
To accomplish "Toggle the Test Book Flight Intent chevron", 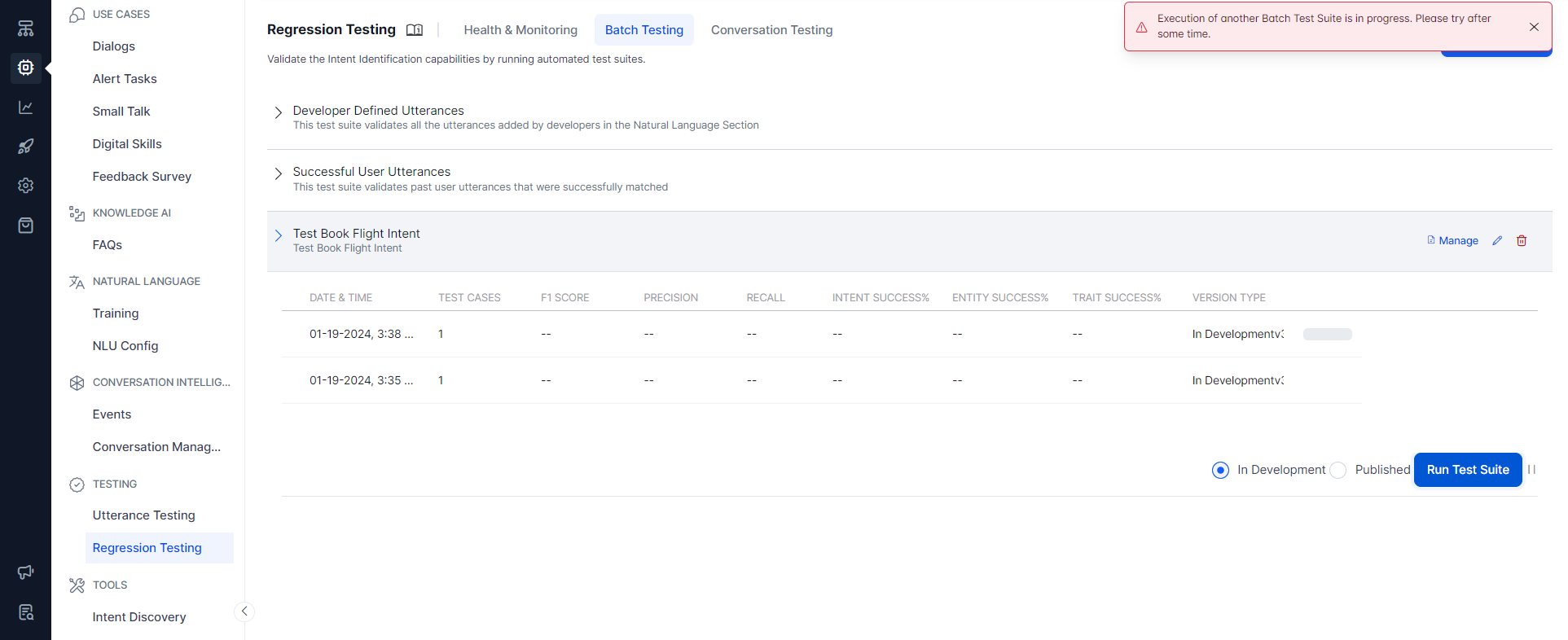I will [279, 235].
